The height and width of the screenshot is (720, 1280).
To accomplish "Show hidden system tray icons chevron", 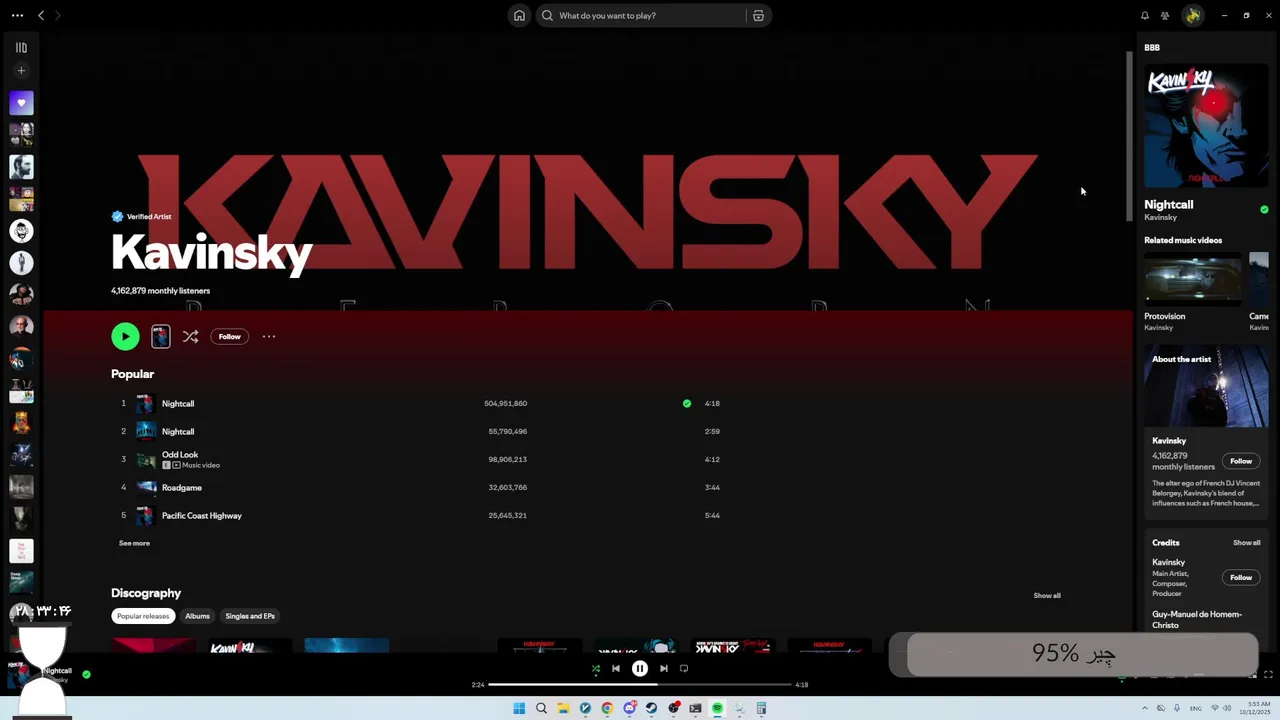I will [x=1145, y=708].
